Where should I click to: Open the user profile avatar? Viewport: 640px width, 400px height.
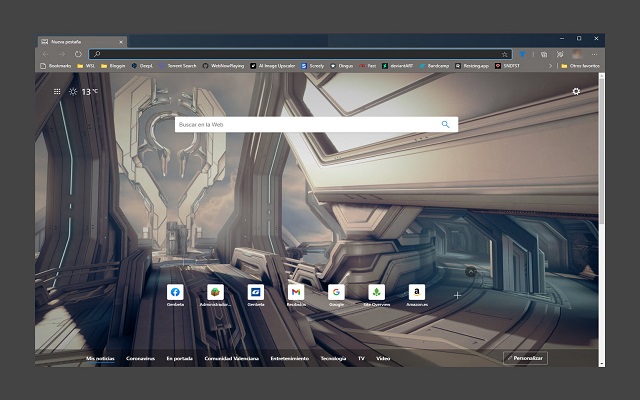577,54
